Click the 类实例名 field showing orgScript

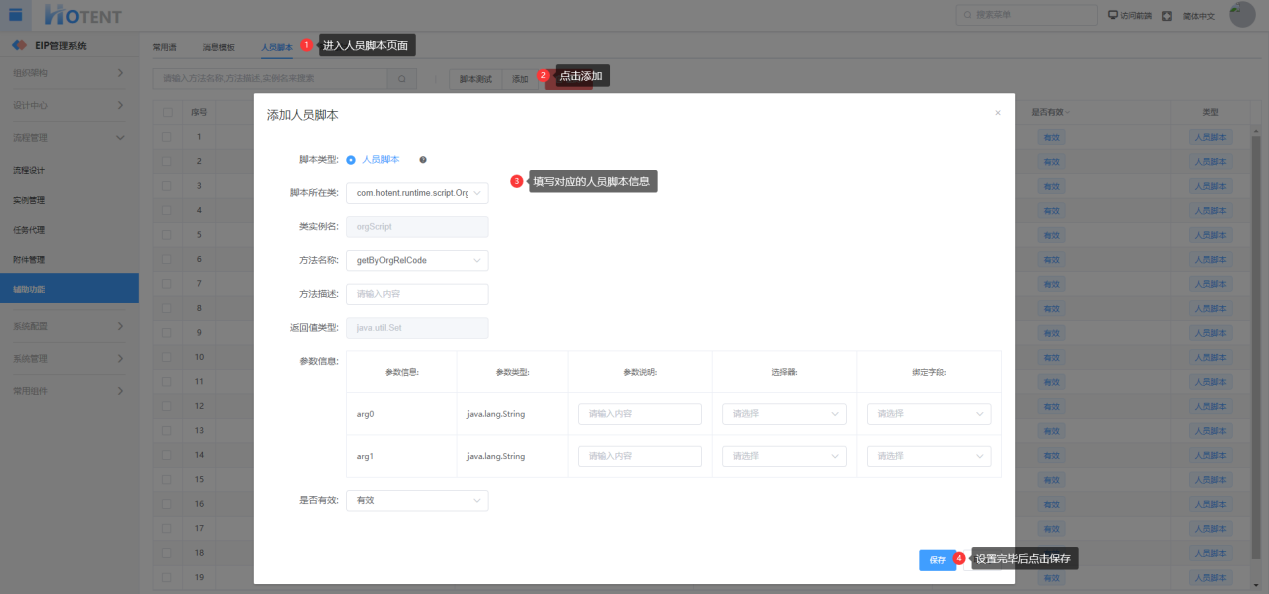click(x=417, y=227)
